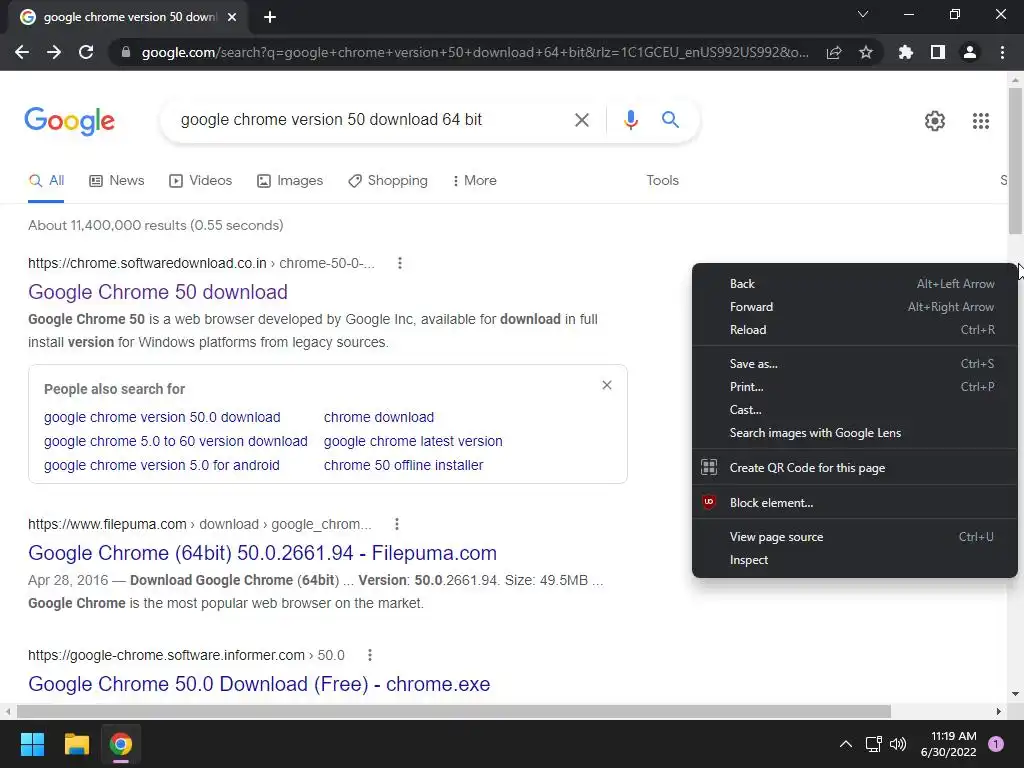
Task: Select the All results tab
Action: [x=46, y=180]
